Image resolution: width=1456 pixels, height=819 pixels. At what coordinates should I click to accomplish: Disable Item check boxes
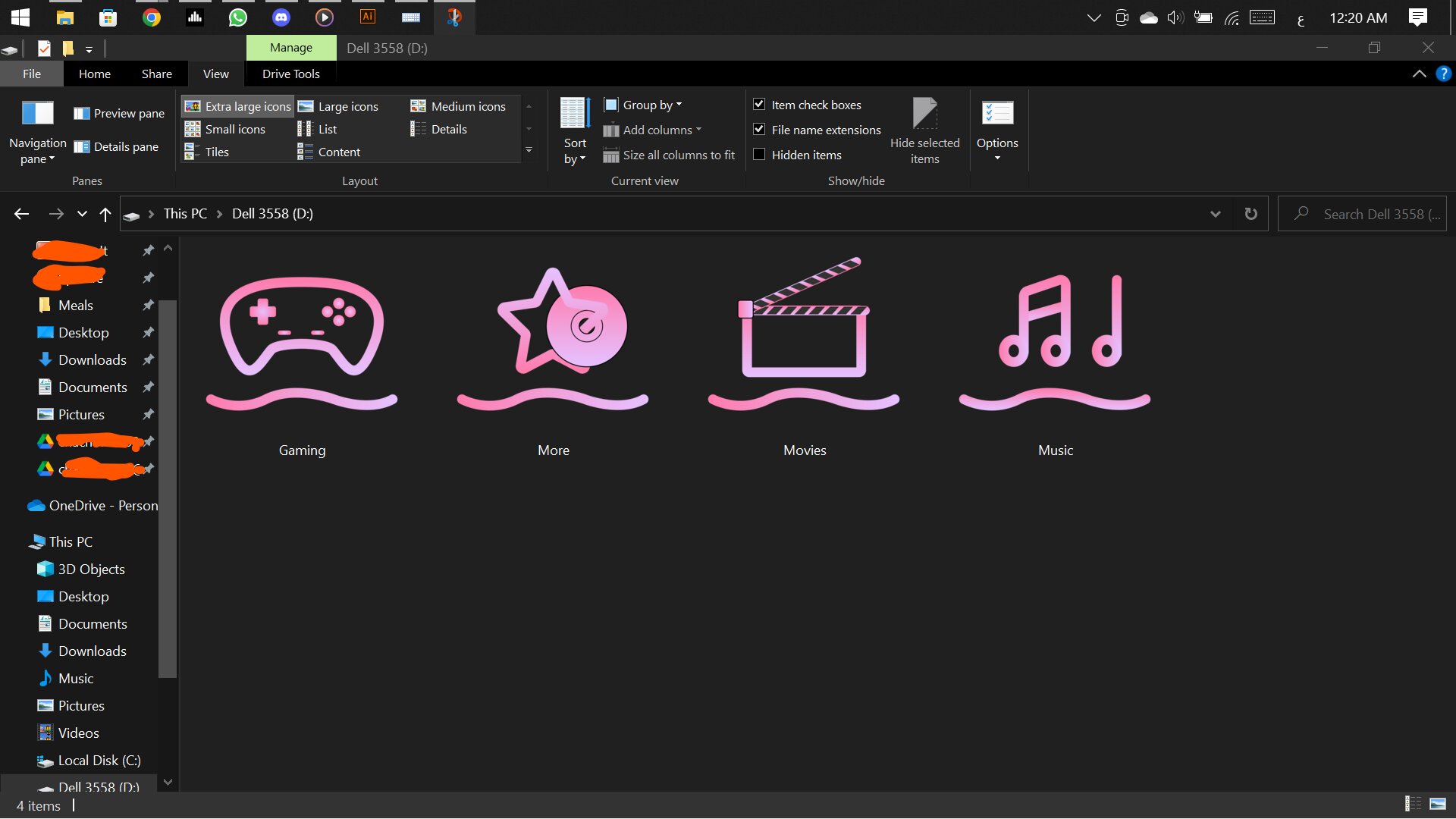tap(759, 104)
